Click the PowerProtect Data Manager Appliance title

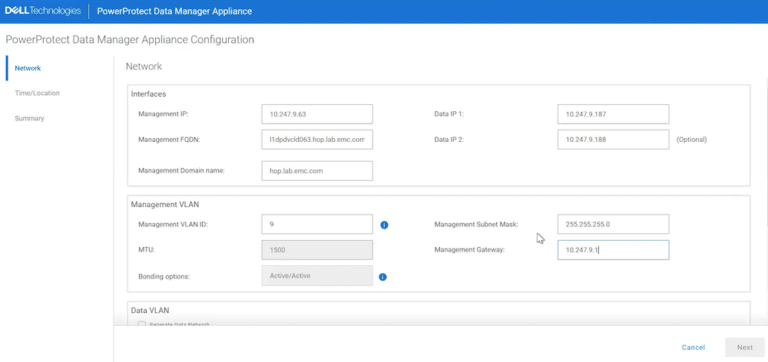(x=174, y=11)
